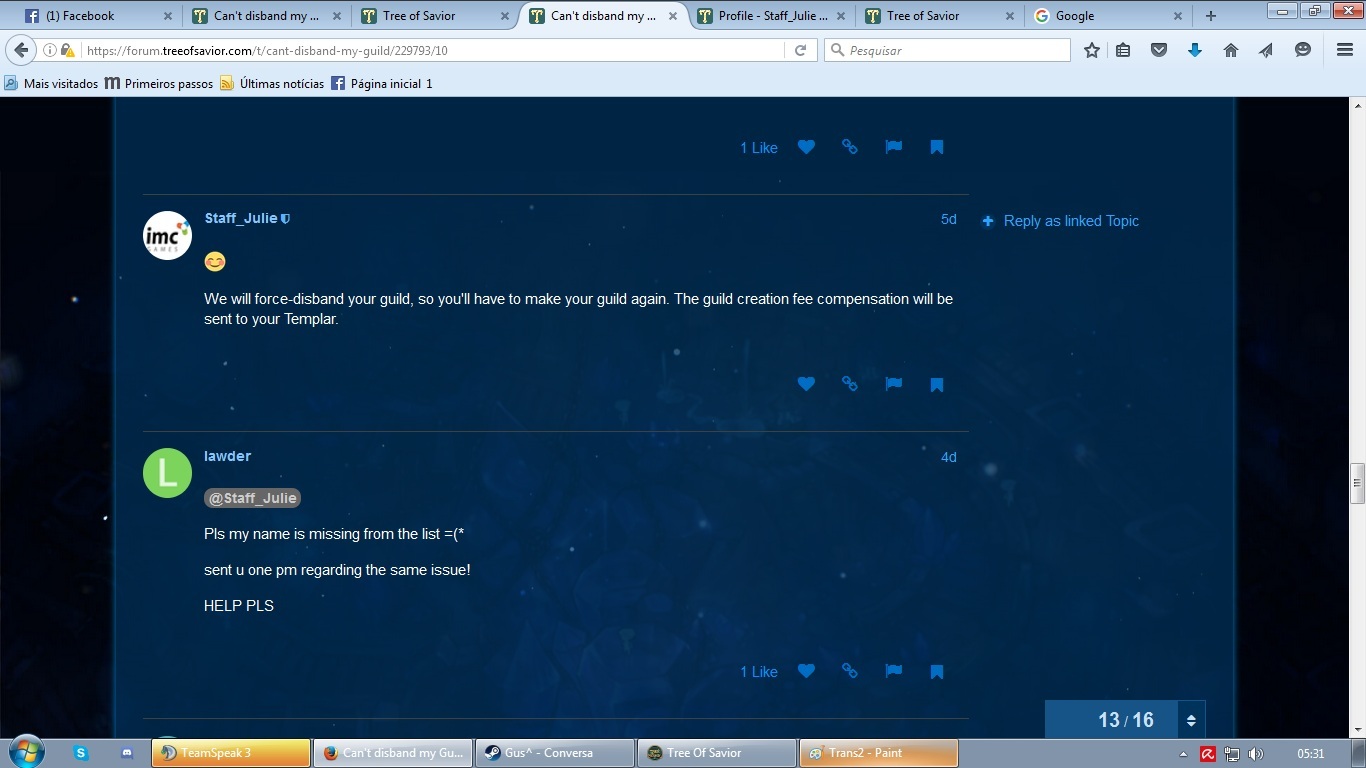Bookmark lawder's post with the bookmark icon
The width and height of the screenshot is (1366, 768).
coord(937,672)
